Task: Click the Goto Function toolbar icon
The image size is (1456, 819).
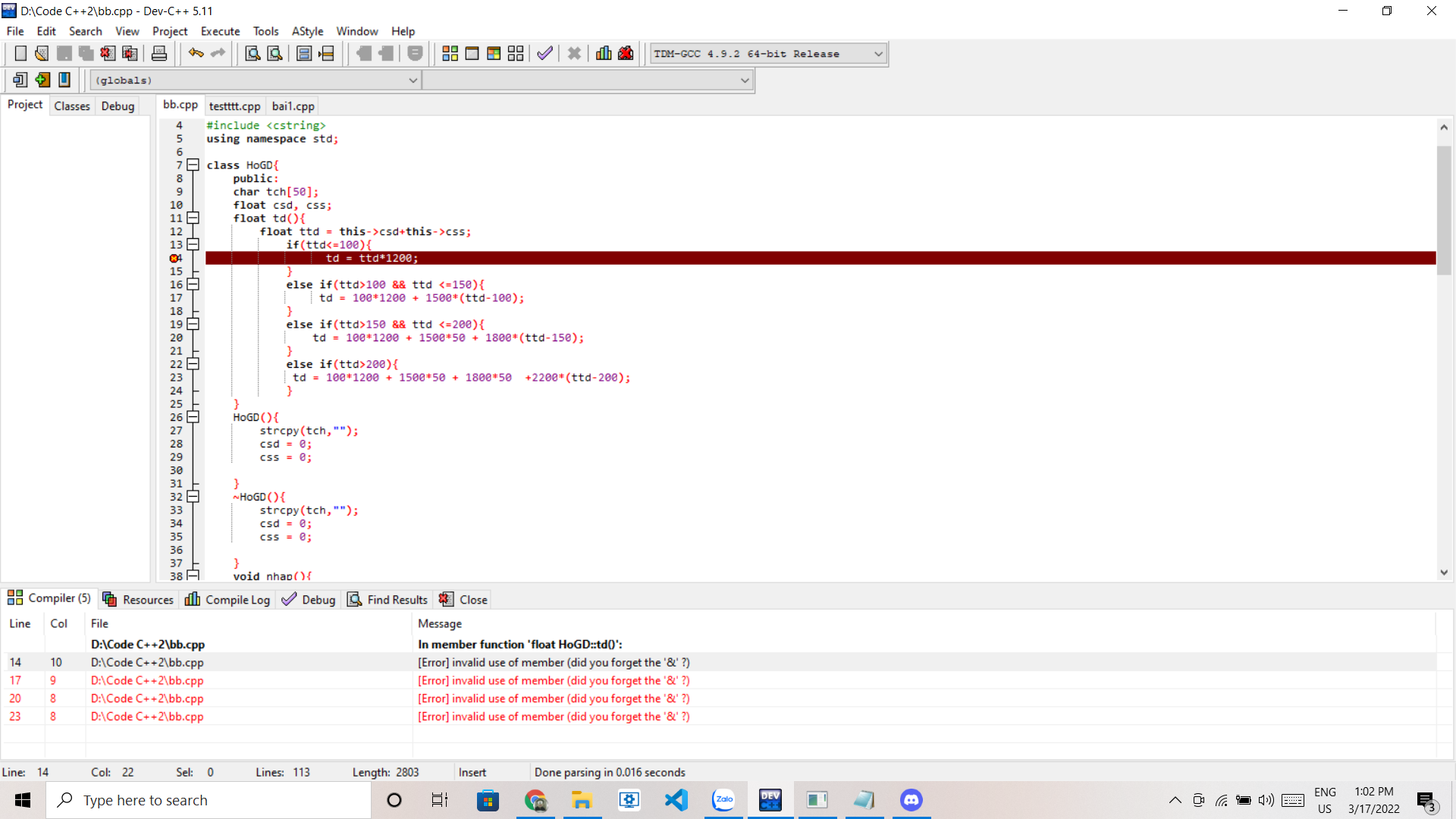Action: [x=304, y=53]
